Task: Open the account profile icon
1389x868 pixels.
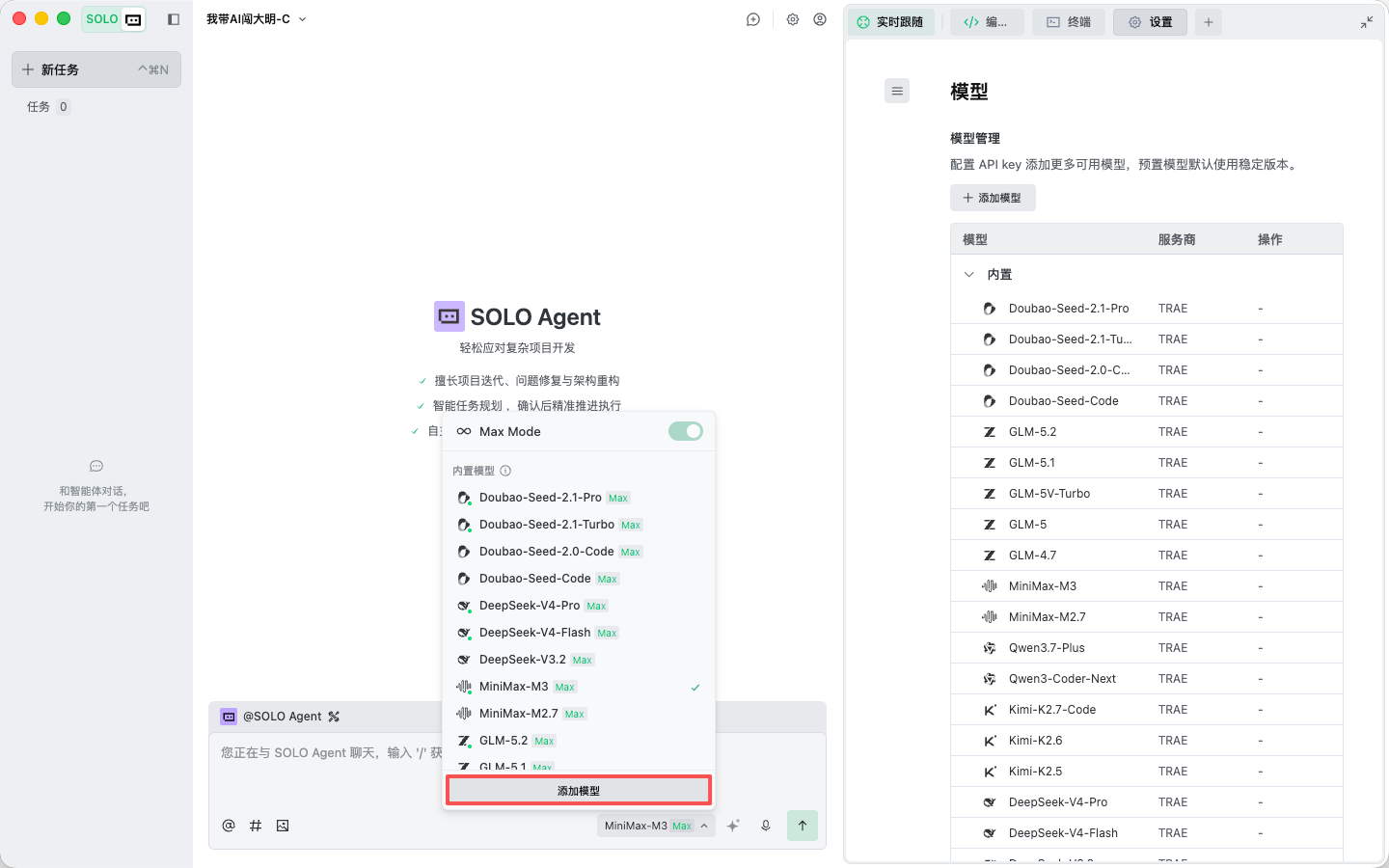Action: point(820,19)
